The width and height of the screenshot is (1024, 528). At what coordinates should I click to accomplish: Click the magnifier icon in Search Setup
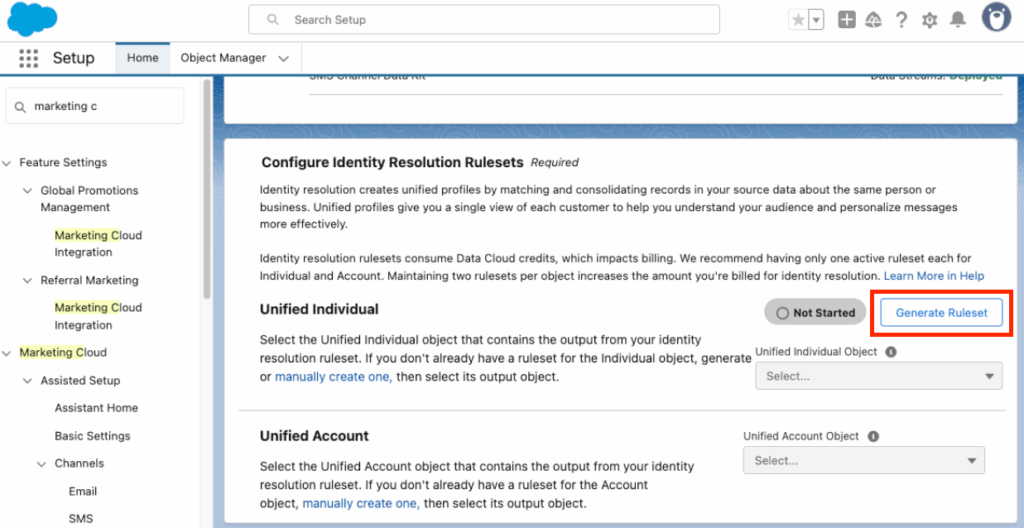(x=273, y=20)
